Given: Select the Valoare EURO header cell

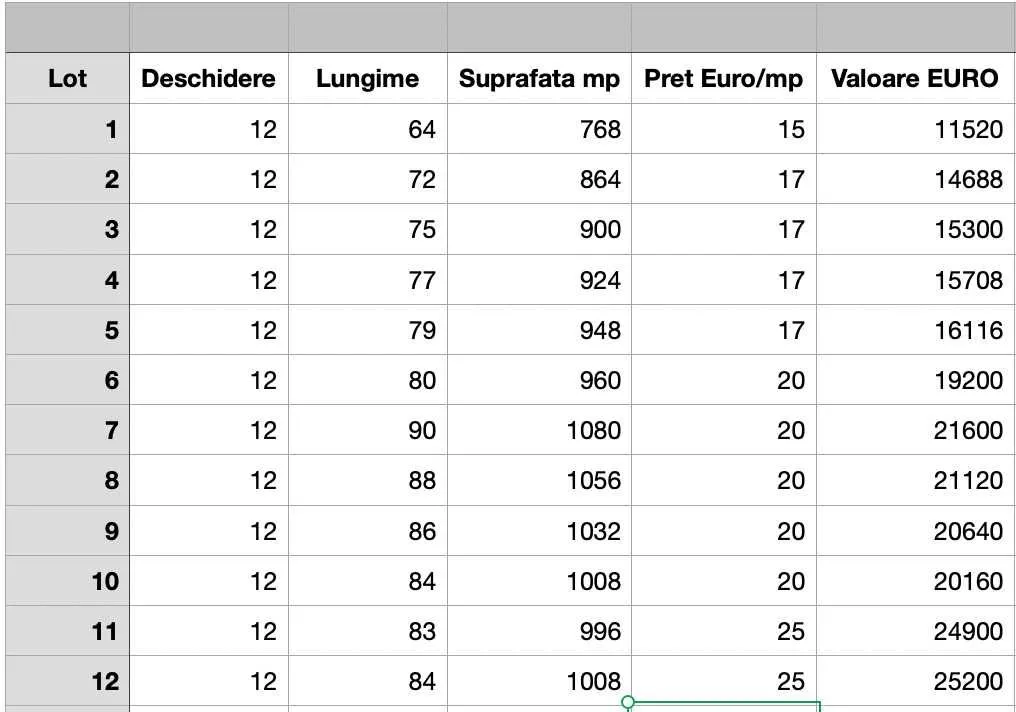Looking at the screenshot, I should point(916,79).
